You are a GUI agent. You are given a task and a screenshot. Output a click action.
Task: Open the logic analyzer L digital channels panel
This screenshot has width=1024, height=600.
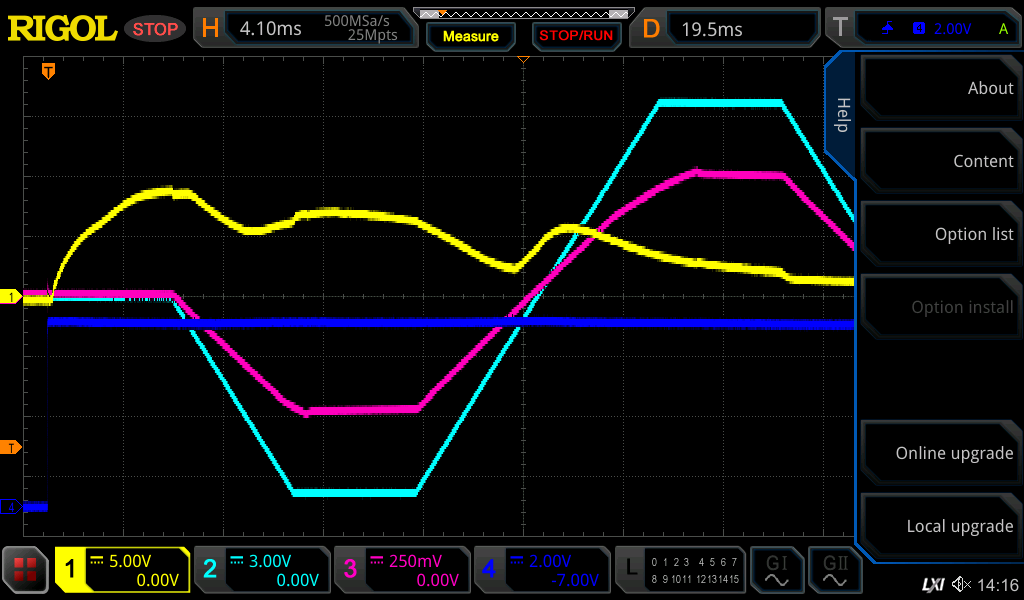[680, 570]
